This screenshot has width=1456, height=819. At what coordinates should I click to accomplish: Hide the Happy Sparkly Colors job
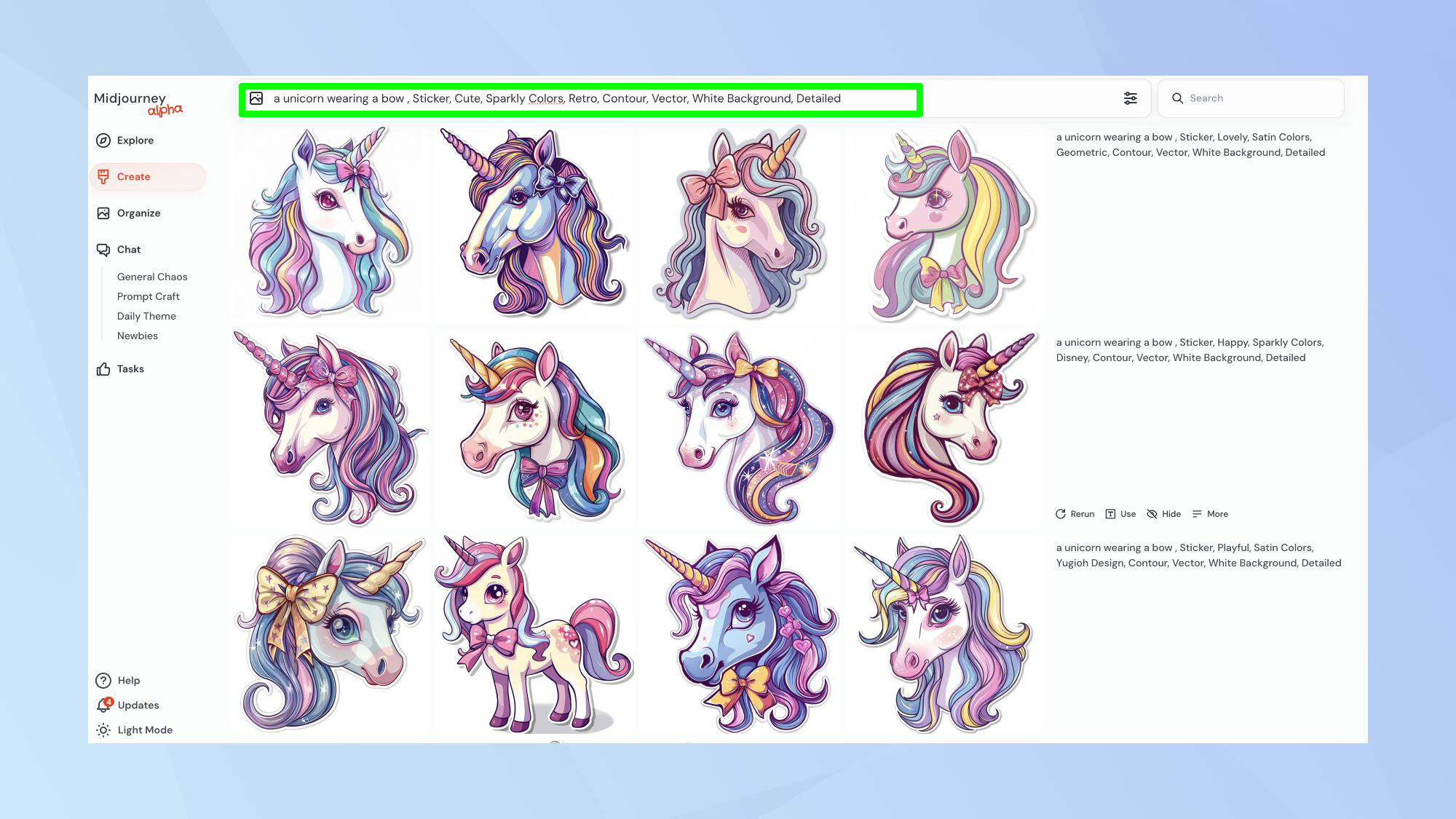click(1163, 514)
